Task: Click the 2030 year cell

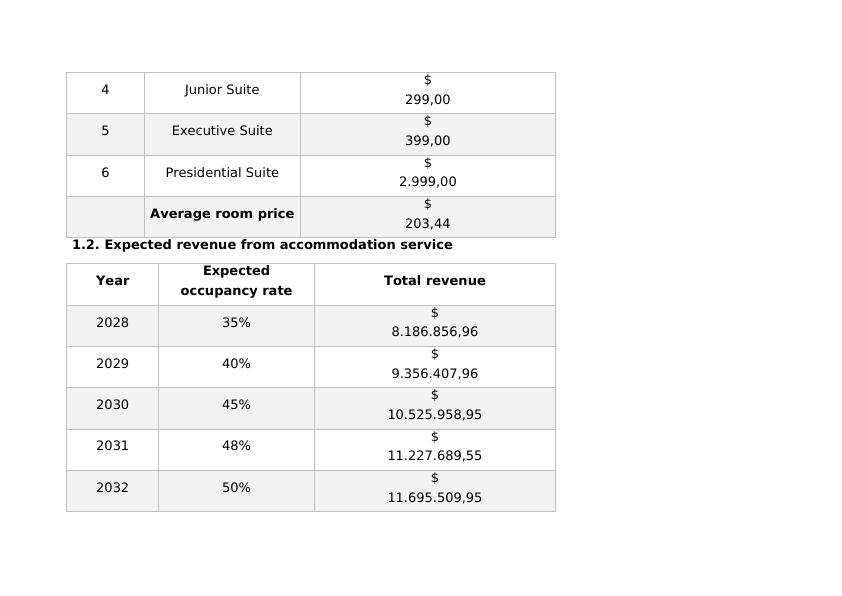Action: point(112,405)
